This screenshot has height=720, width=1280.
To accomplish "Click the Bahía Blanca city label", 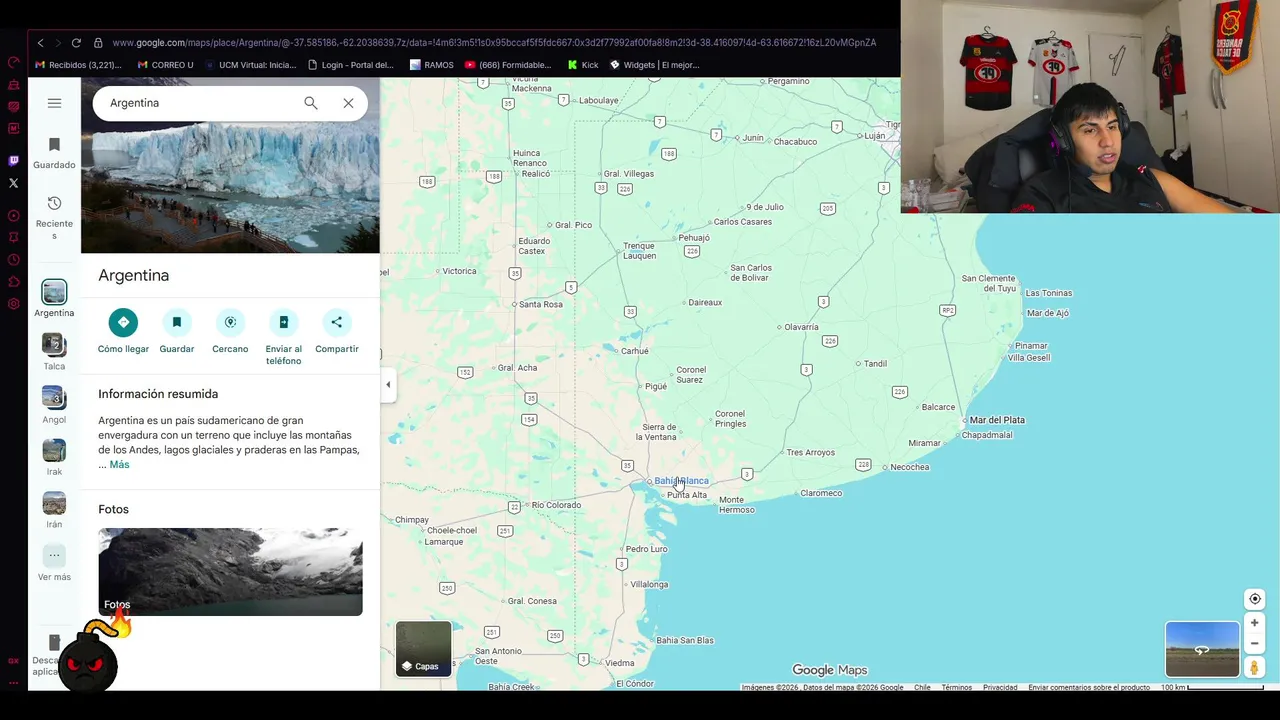I will 680,481.
